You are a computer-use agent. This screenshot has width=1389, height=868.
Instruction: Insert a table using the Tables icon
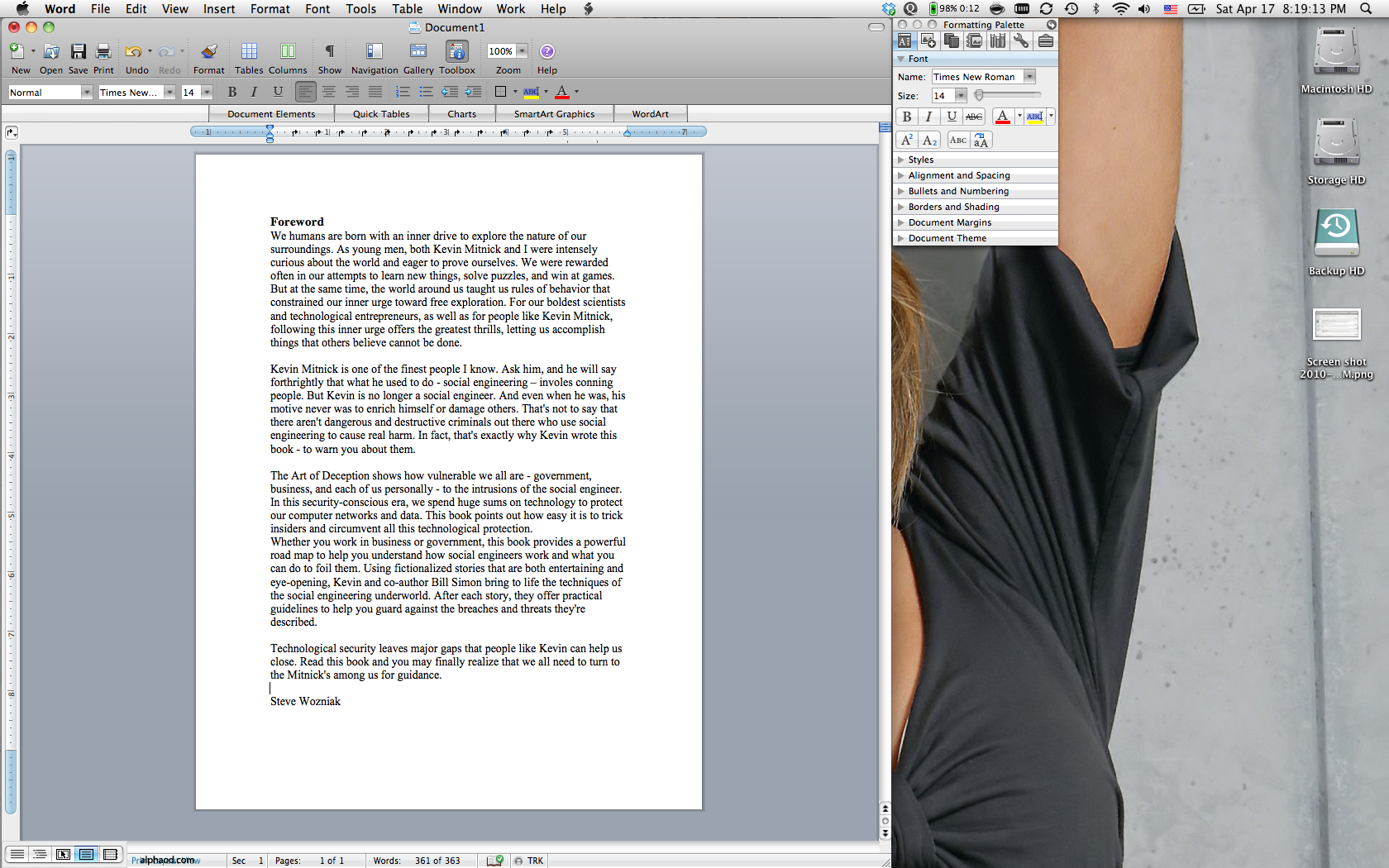pos(249,51)
